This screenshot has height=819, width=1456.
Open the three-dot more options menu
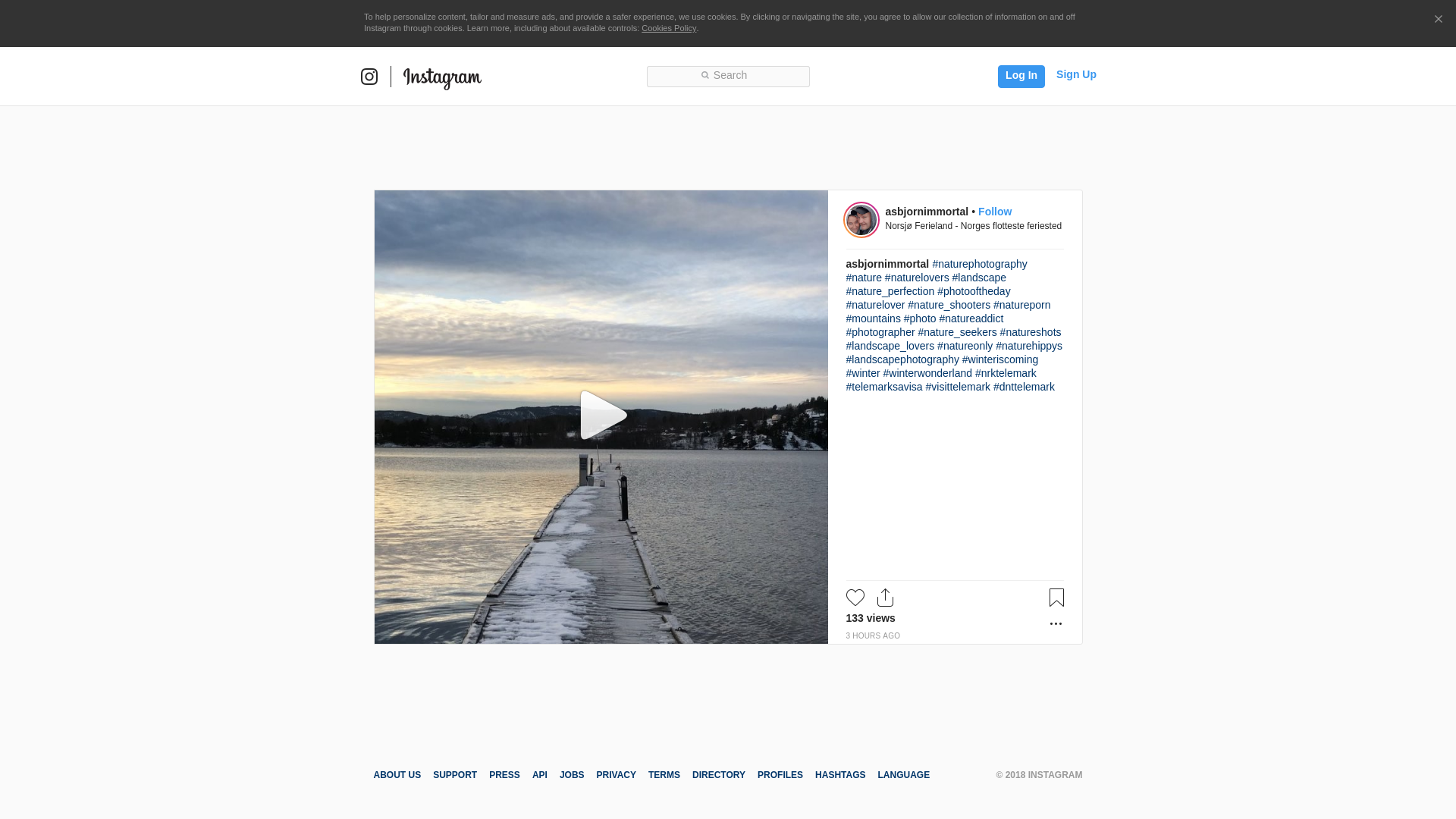(1056, 624)
